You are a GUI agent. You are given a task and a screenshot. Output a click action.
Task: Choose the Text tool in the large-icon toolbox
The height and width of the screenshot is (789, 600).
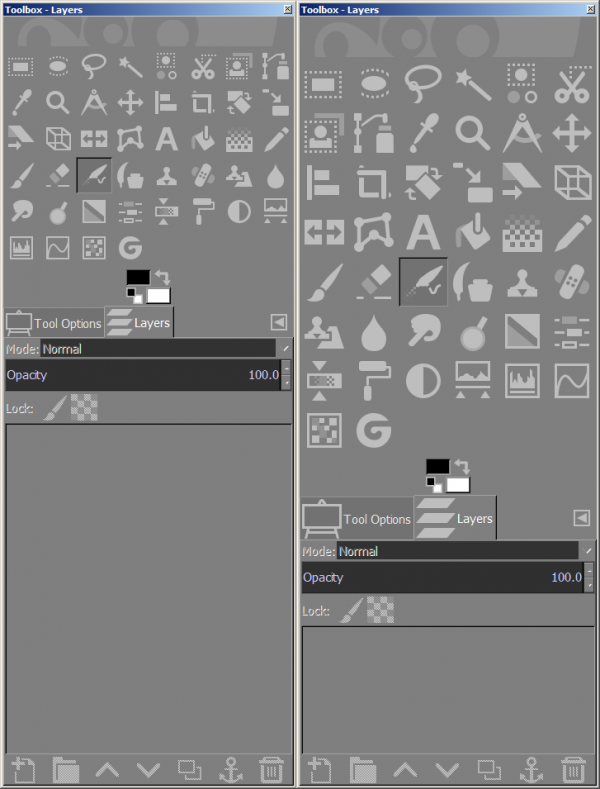pyautogui.click(x=423, y=232)
